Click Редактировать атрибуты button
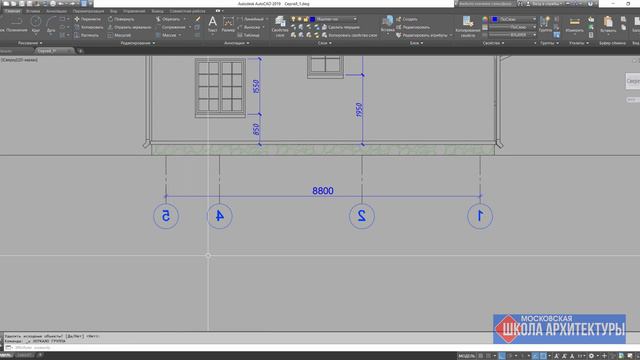Image resolution: width=640 pixels, height=360 pixels. tap(422, 36)
